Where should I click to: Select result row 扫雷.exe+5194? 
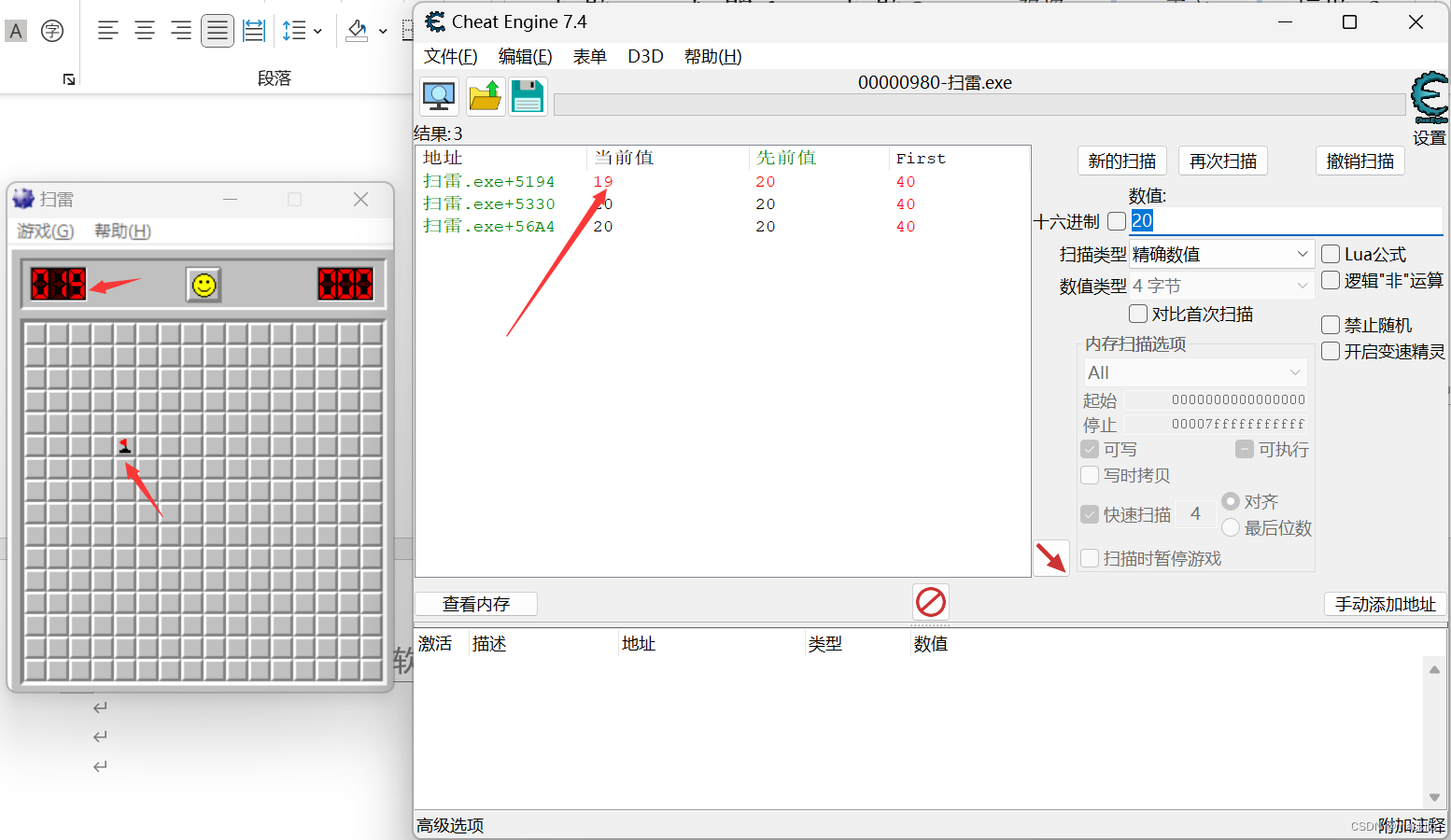pos(723,181)
